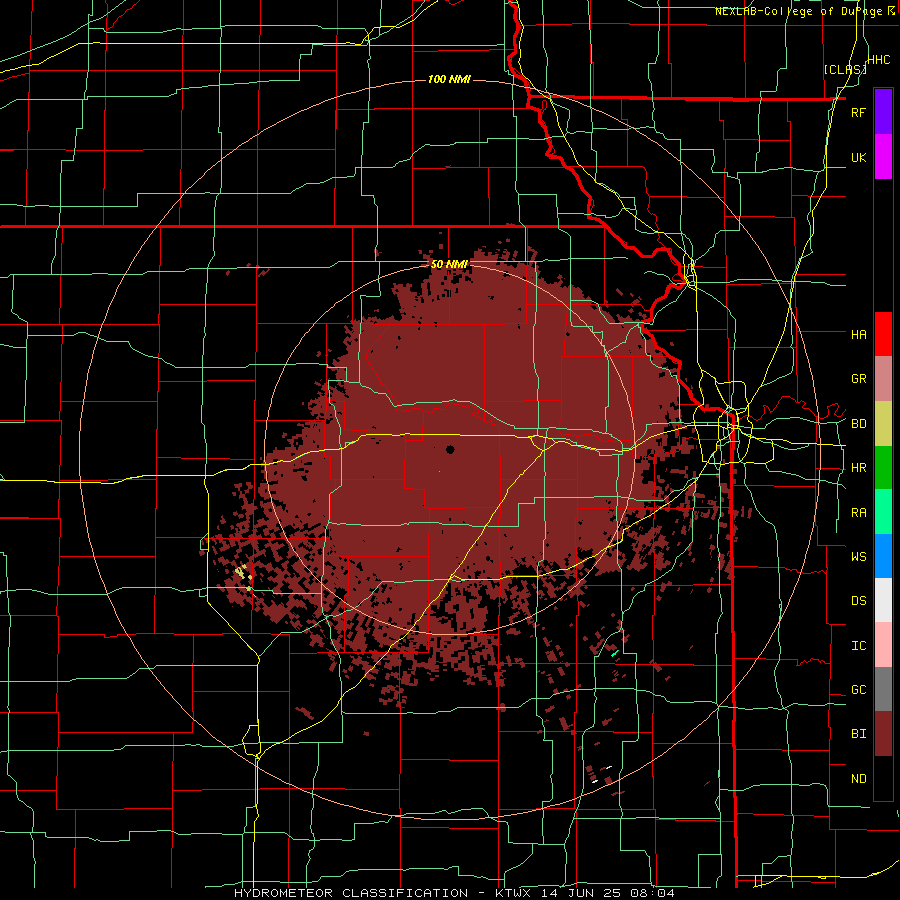The height and width of the screenshot is (900, 900).
Task: Click the "IC" legend label
Action: pyautogui.click(x=858, y=646)
